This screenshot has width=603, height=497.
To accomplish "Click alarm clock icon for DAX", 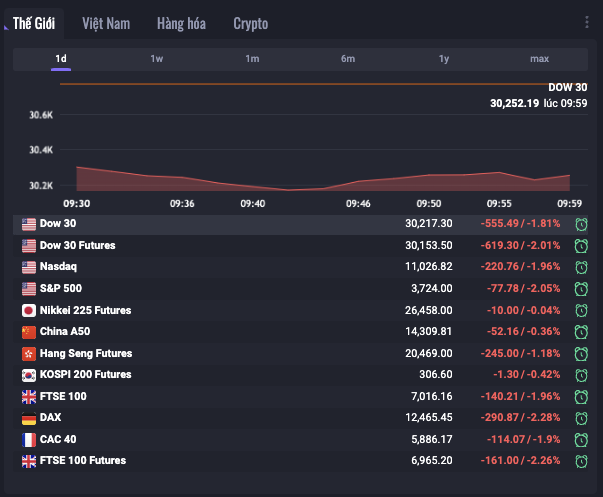I will tap(581, 417).
